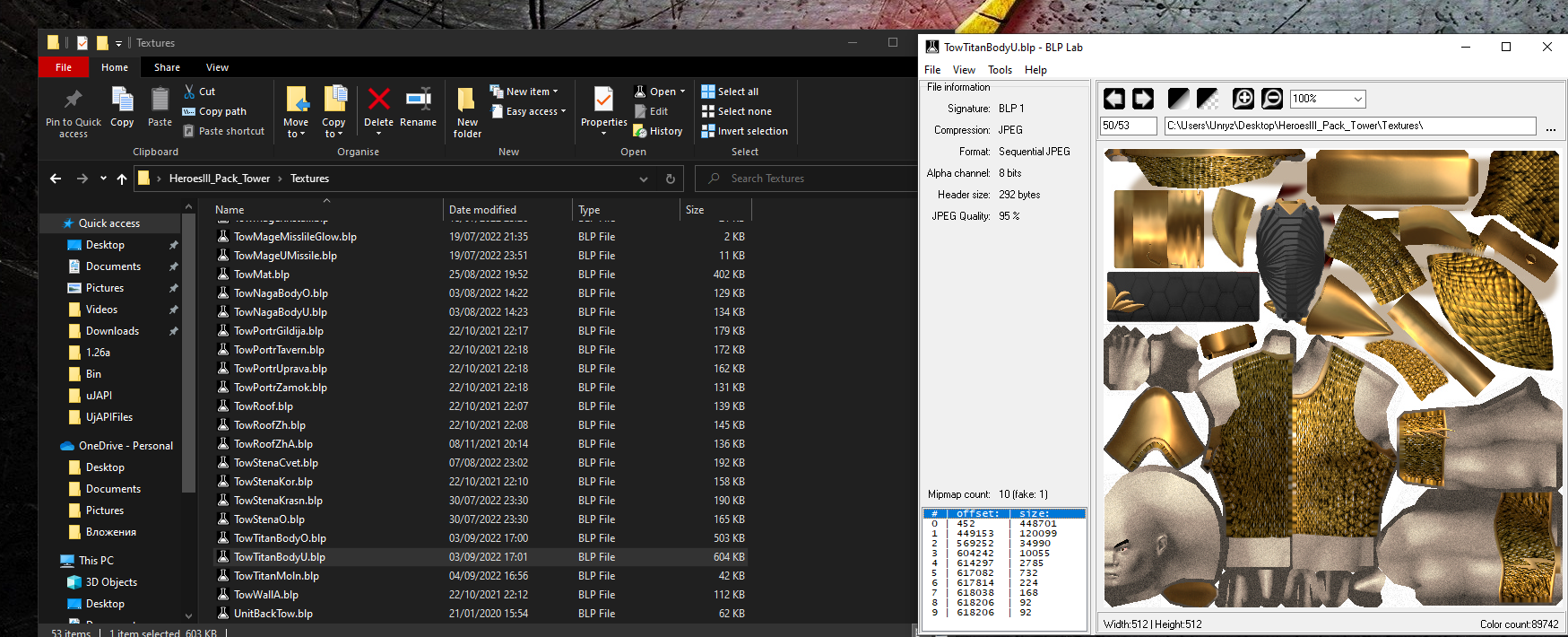The height and width of the screenshot is (637, 1568).
Task: Click the texture preview image
Action: point(1331,379)
